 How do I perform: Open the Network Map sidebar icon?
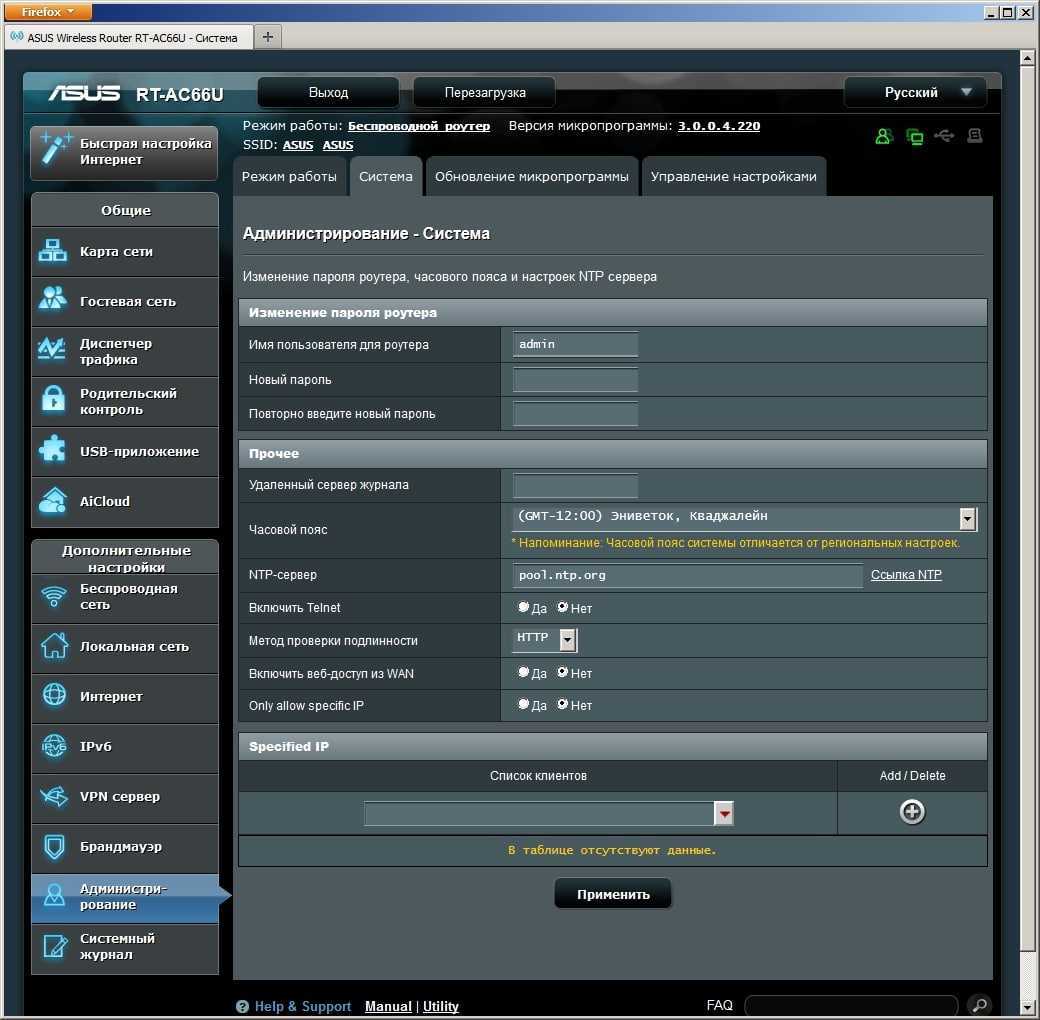[52, 252]
